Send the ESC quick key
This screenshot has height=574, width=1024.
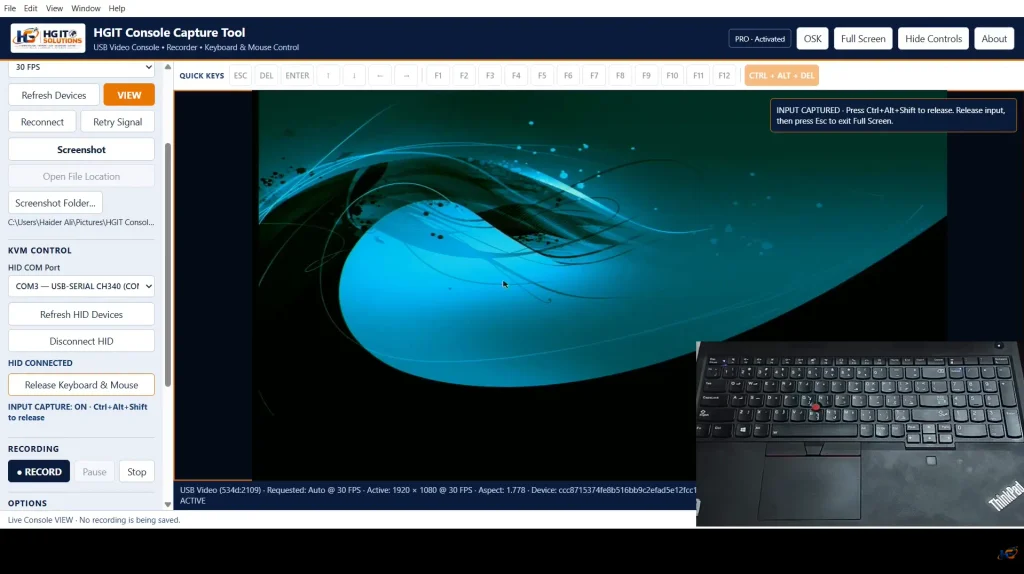coord(240,76)
